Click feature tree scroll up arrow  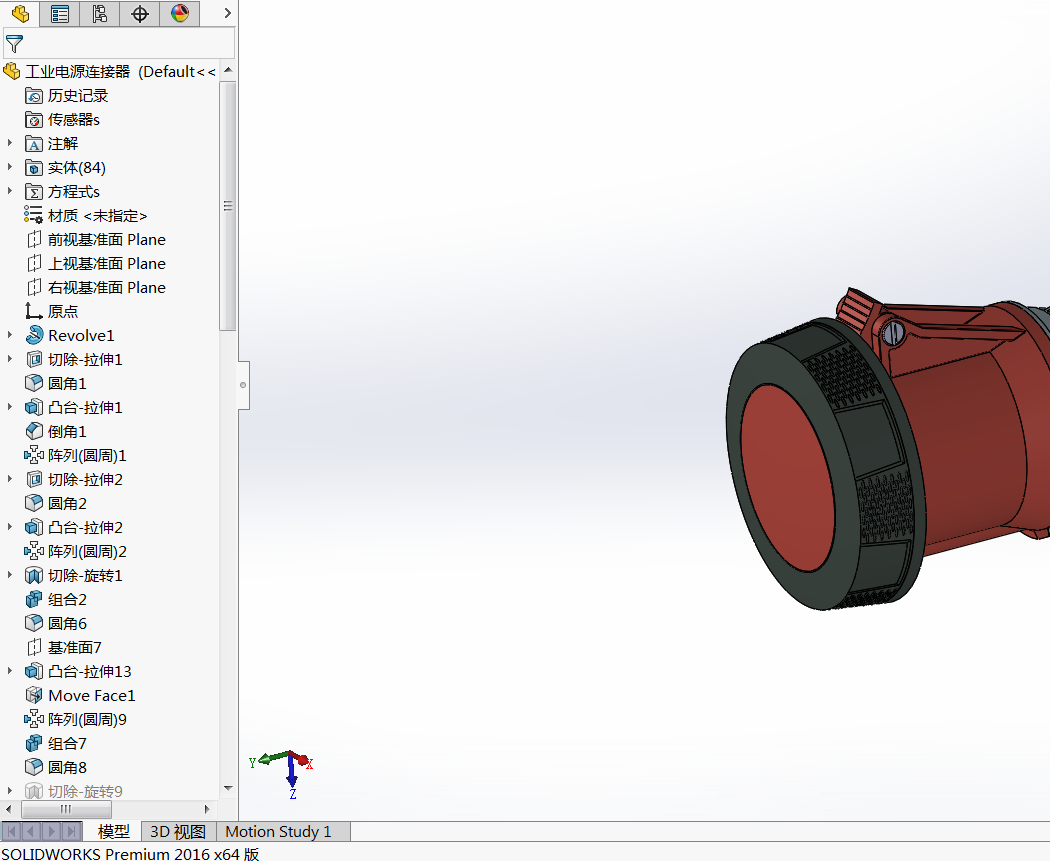pos(228,70)
